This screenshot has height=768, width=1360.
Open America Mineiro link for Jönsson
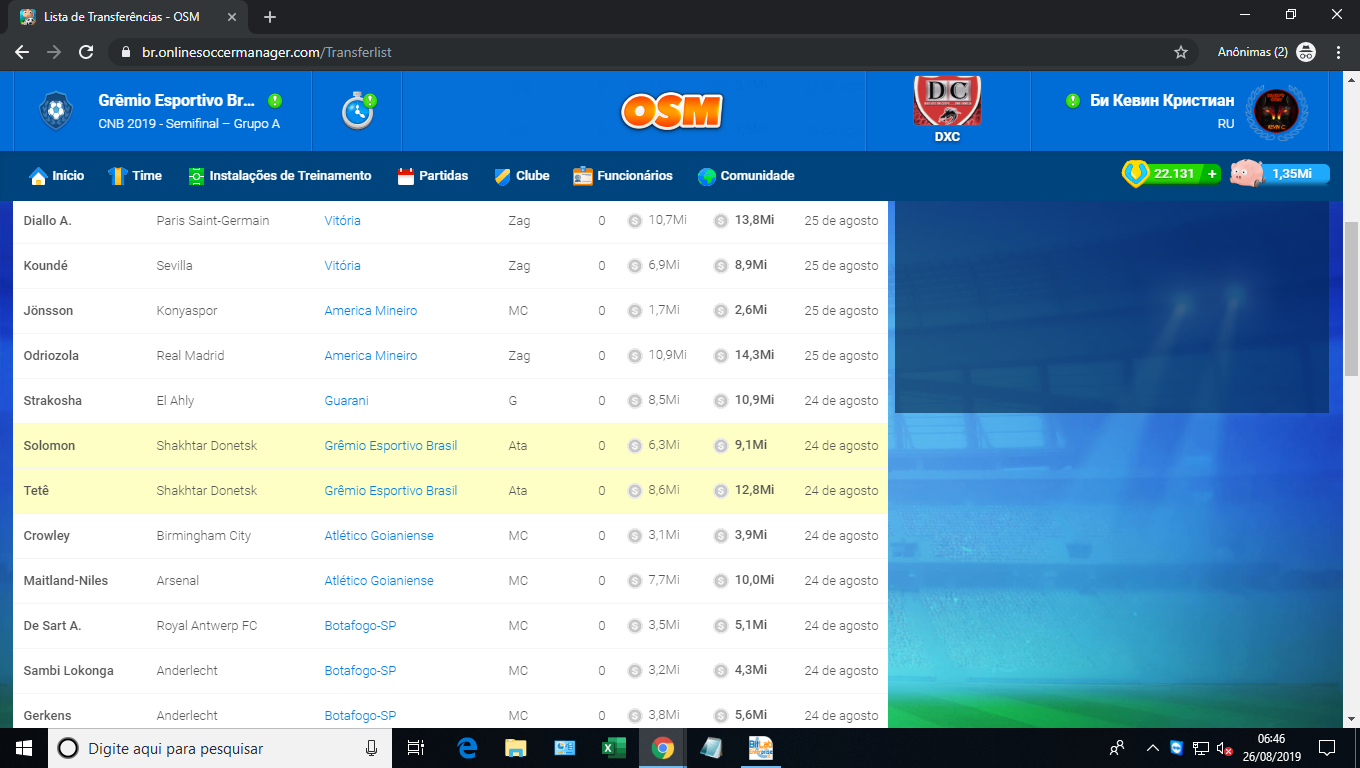click(371, 310)
